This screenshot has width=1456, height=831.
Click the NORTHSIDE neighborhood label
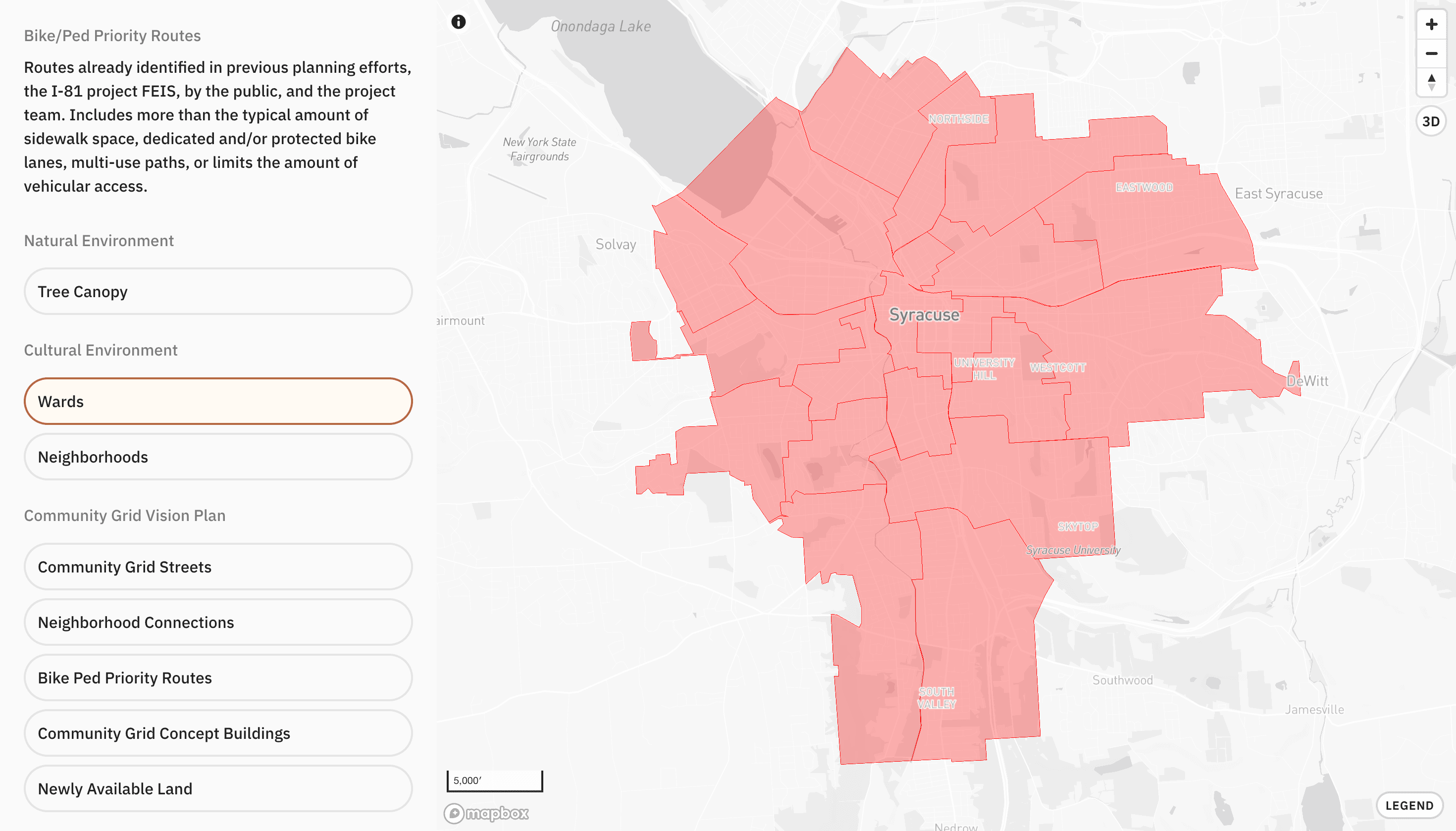(958, 119)
